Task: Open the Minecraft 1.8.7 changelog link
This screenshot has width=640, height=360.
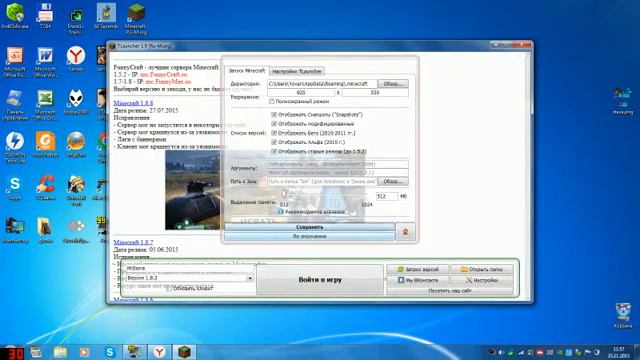Action: coord(133,242)
